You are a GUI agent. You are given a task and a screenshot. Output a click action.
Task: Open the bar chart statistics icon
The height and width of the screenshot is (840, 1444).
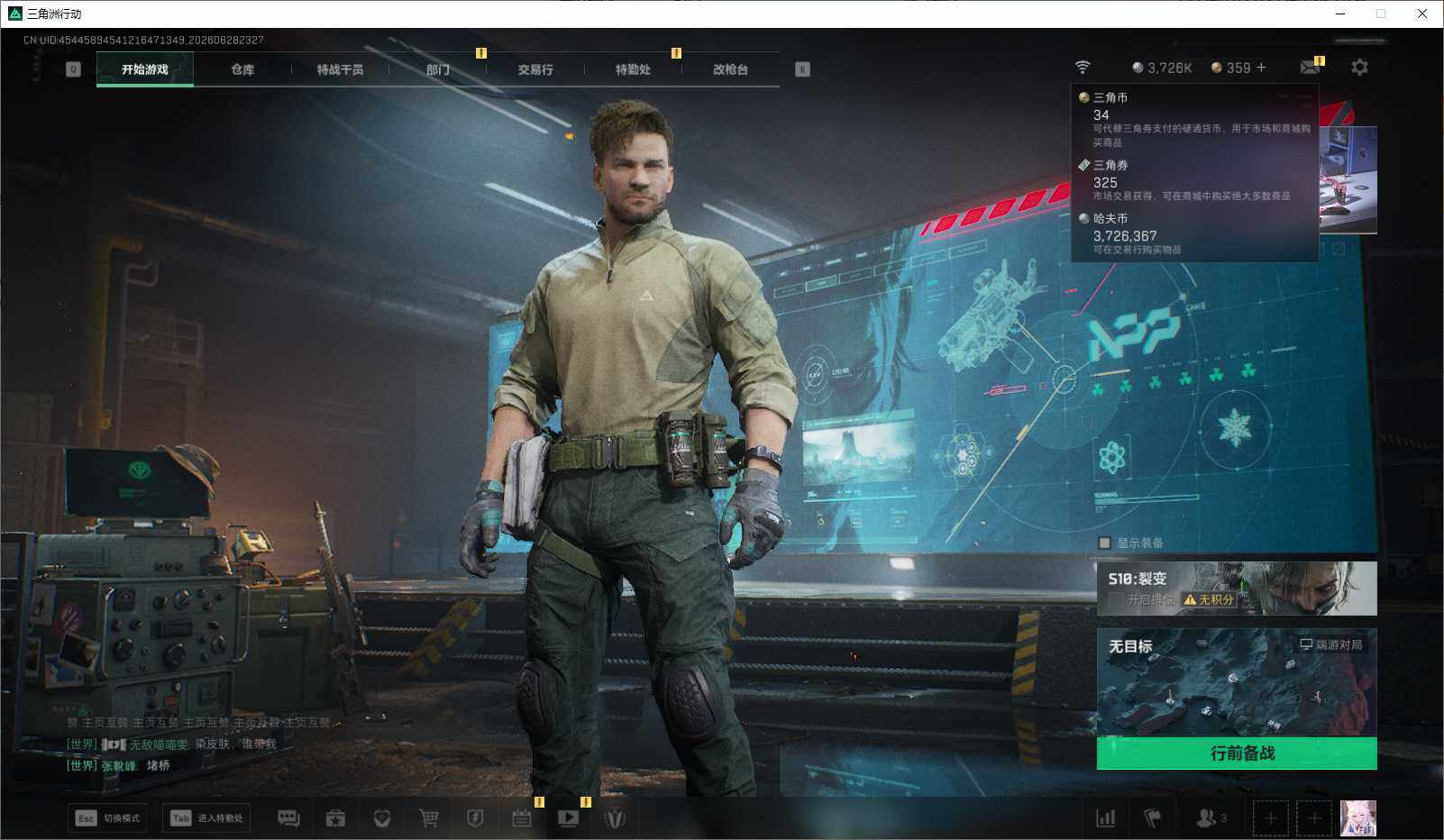[1105, 818]
